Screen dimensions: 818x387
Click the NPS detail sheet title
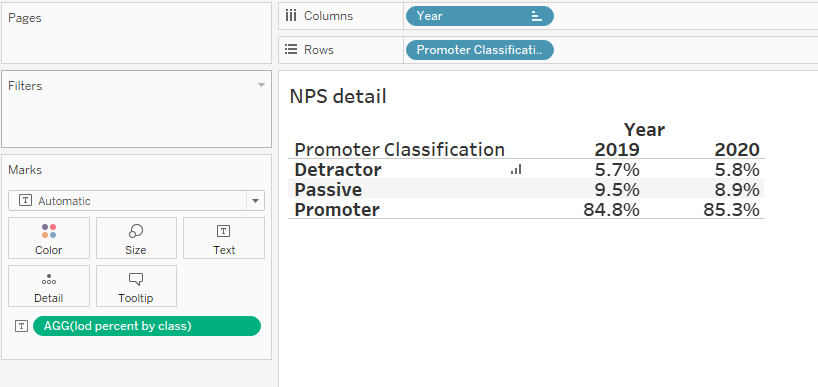point(338,96)
